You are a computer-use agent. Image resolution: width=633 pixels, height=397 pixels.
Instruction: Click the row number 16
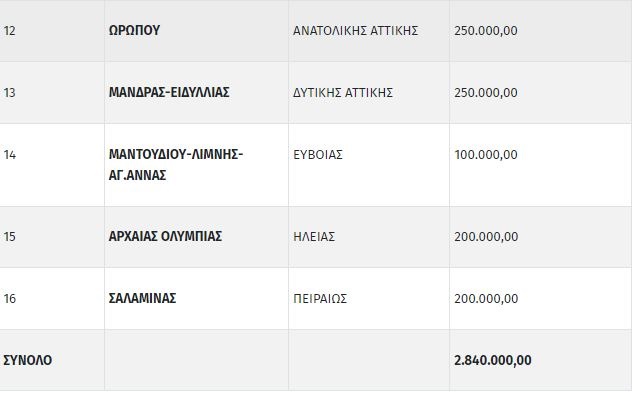[x=9, y=299]
